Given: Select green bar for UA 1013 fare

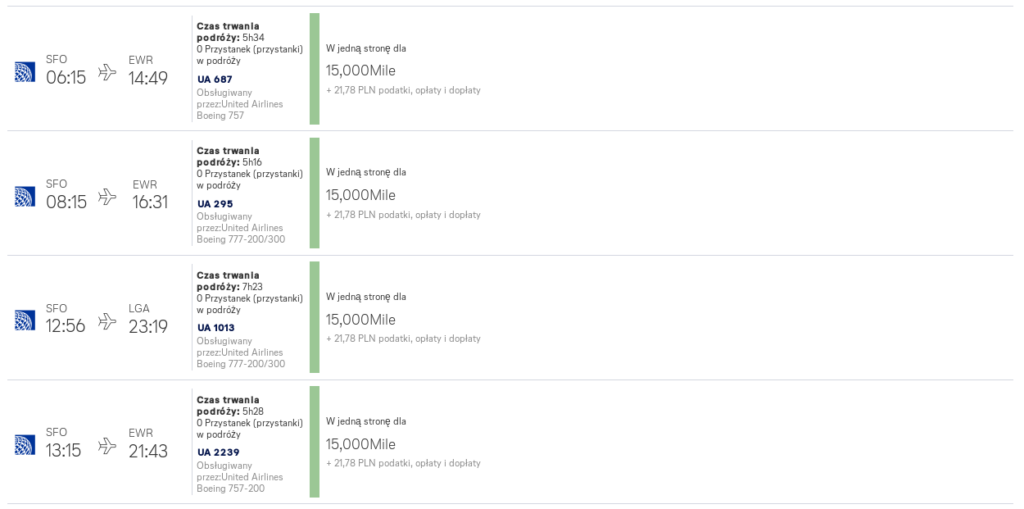Looking at the screenshot, I should (315, 318).
